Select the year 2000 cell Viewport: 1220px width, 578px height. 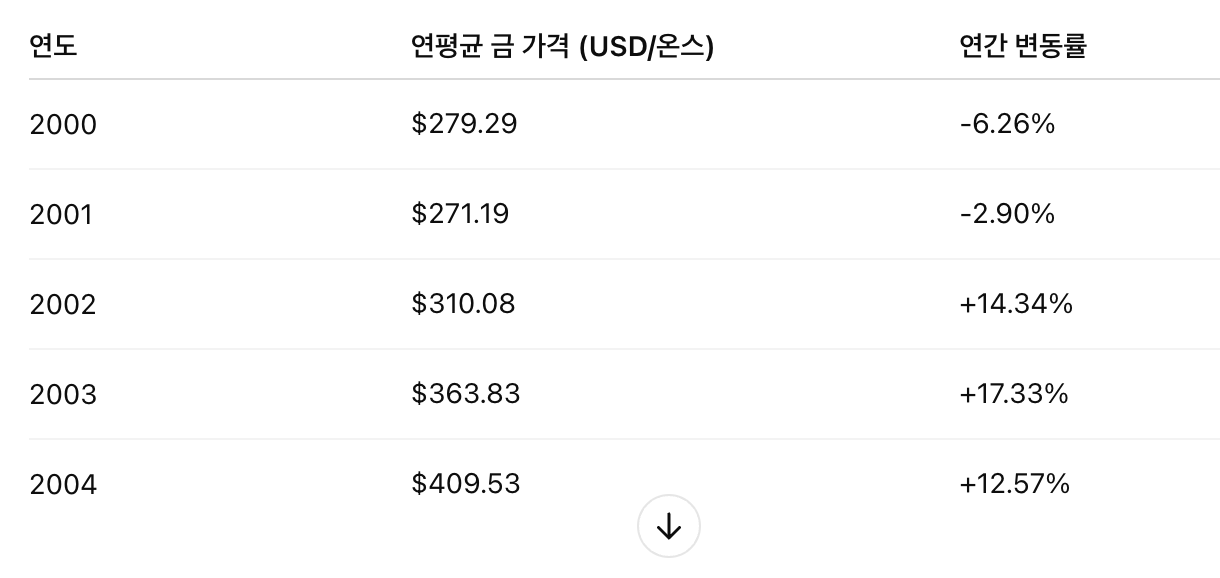(63, 124)
